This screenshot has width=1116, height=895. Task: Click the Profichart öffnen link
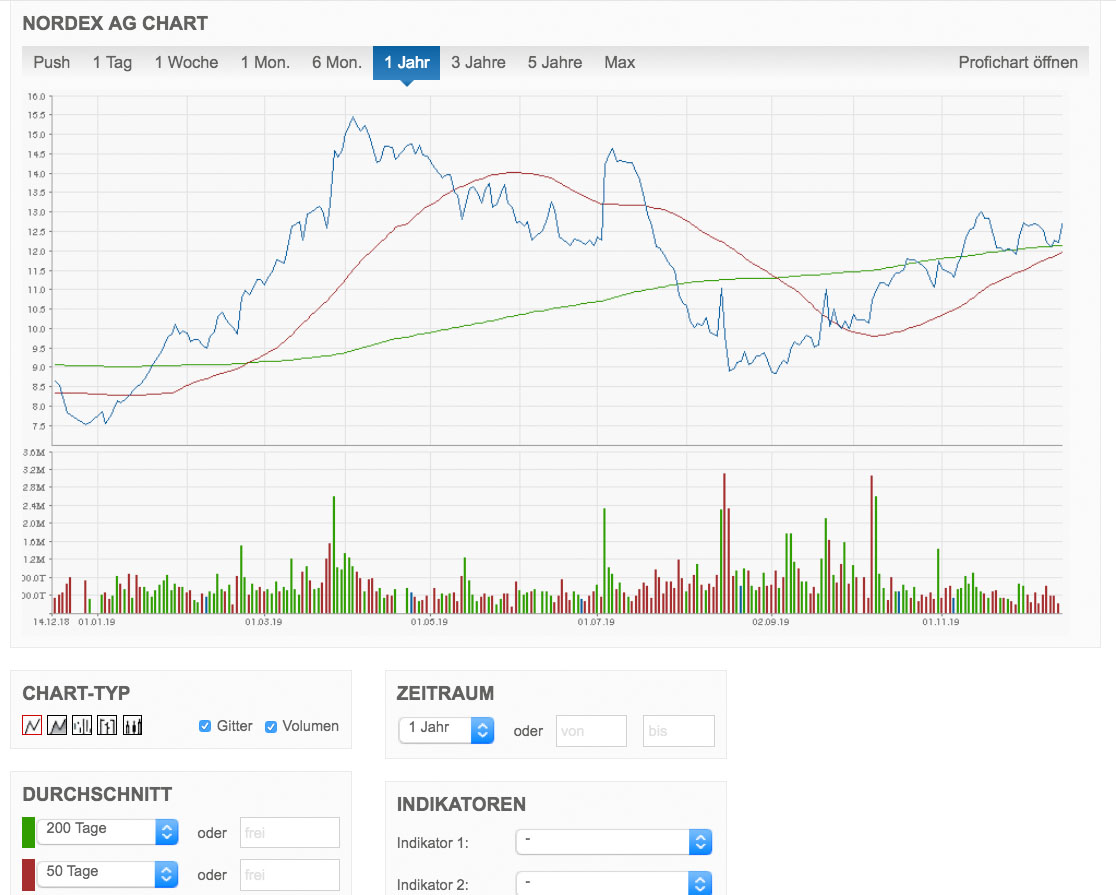[1018, 63]
